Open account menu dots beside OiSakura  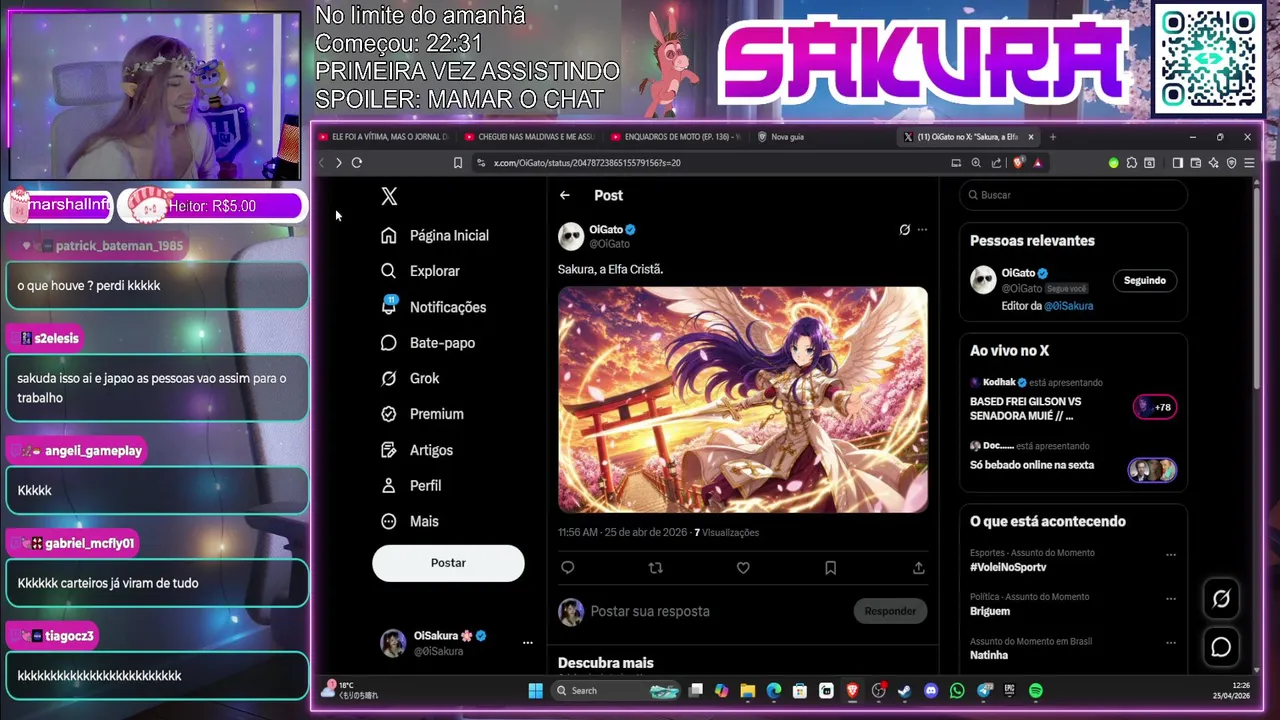point(528,643)
